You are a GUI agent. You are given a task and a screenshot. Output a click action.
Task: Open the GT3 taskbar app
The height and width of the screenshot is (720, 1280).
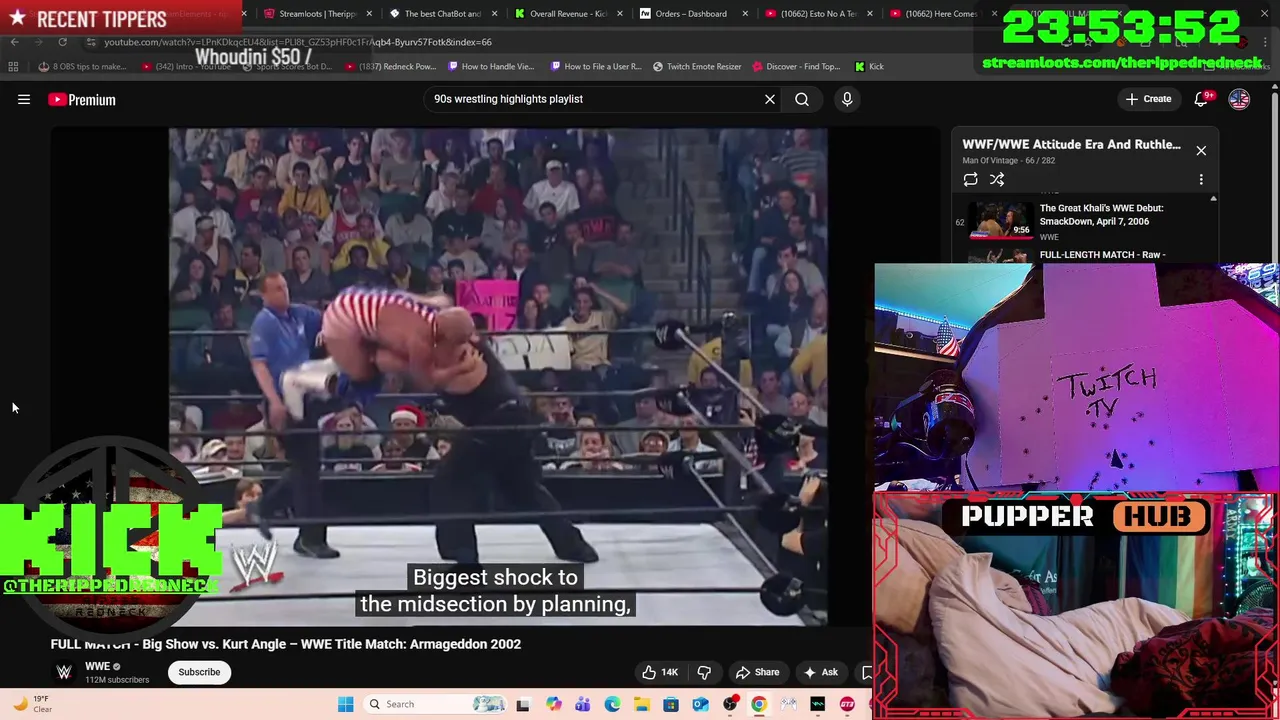pyautogui.click(x=847, y=704)
